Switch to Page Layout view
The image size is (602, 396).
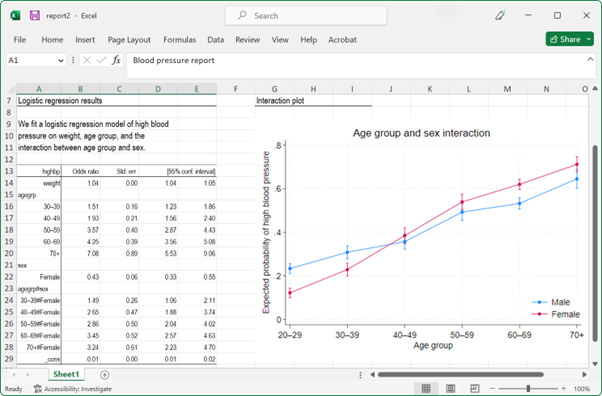[450, 388]
